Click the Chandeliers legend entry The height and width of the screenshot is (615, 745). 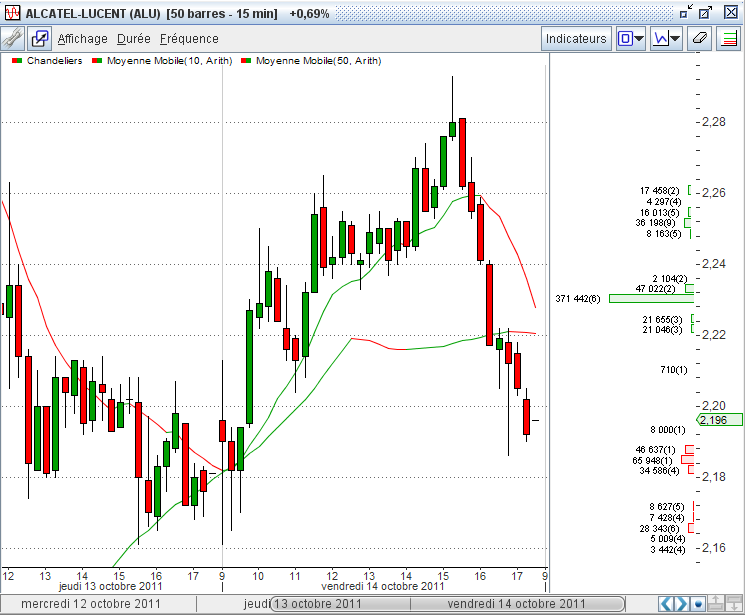pos(48,60)
